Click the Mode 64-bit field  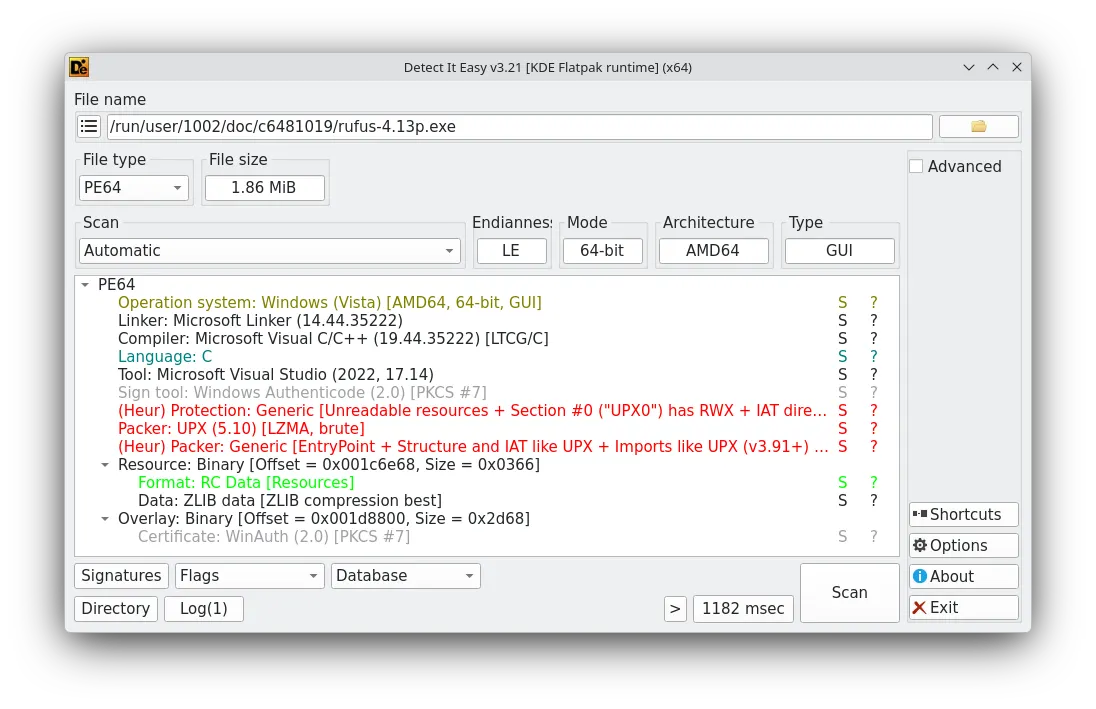(602, 250)
